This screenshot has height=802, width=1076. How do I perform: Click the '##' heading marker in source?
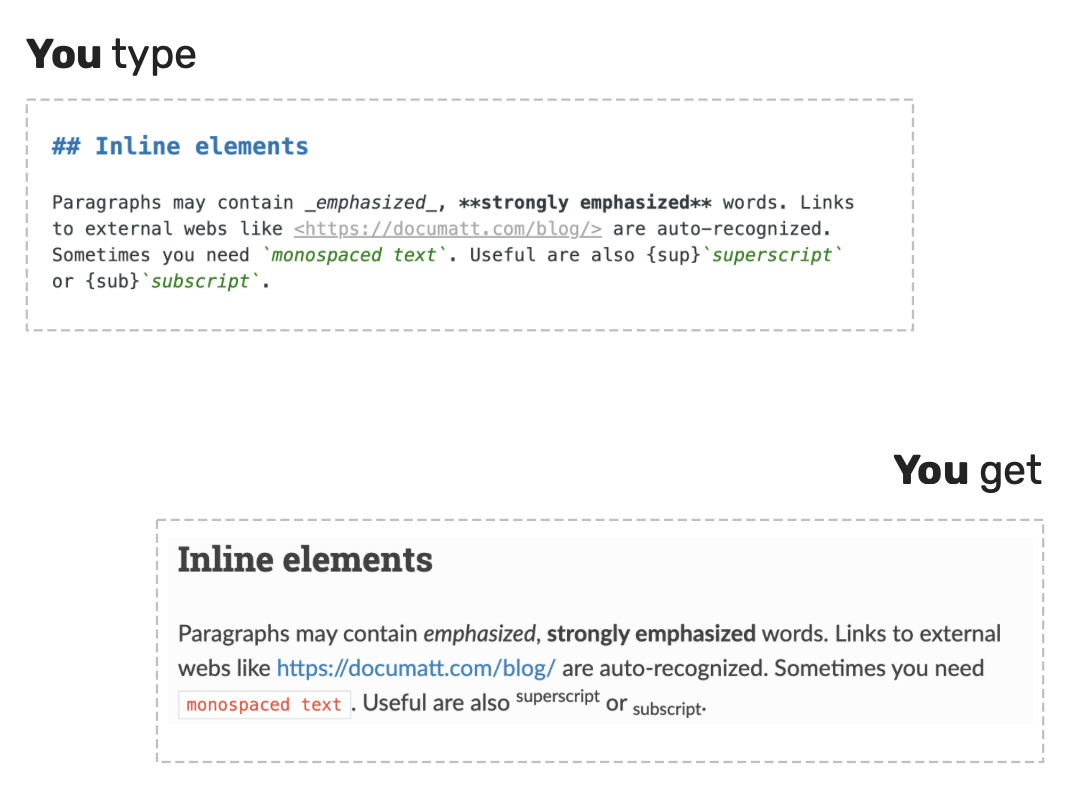tap(67, 146)
